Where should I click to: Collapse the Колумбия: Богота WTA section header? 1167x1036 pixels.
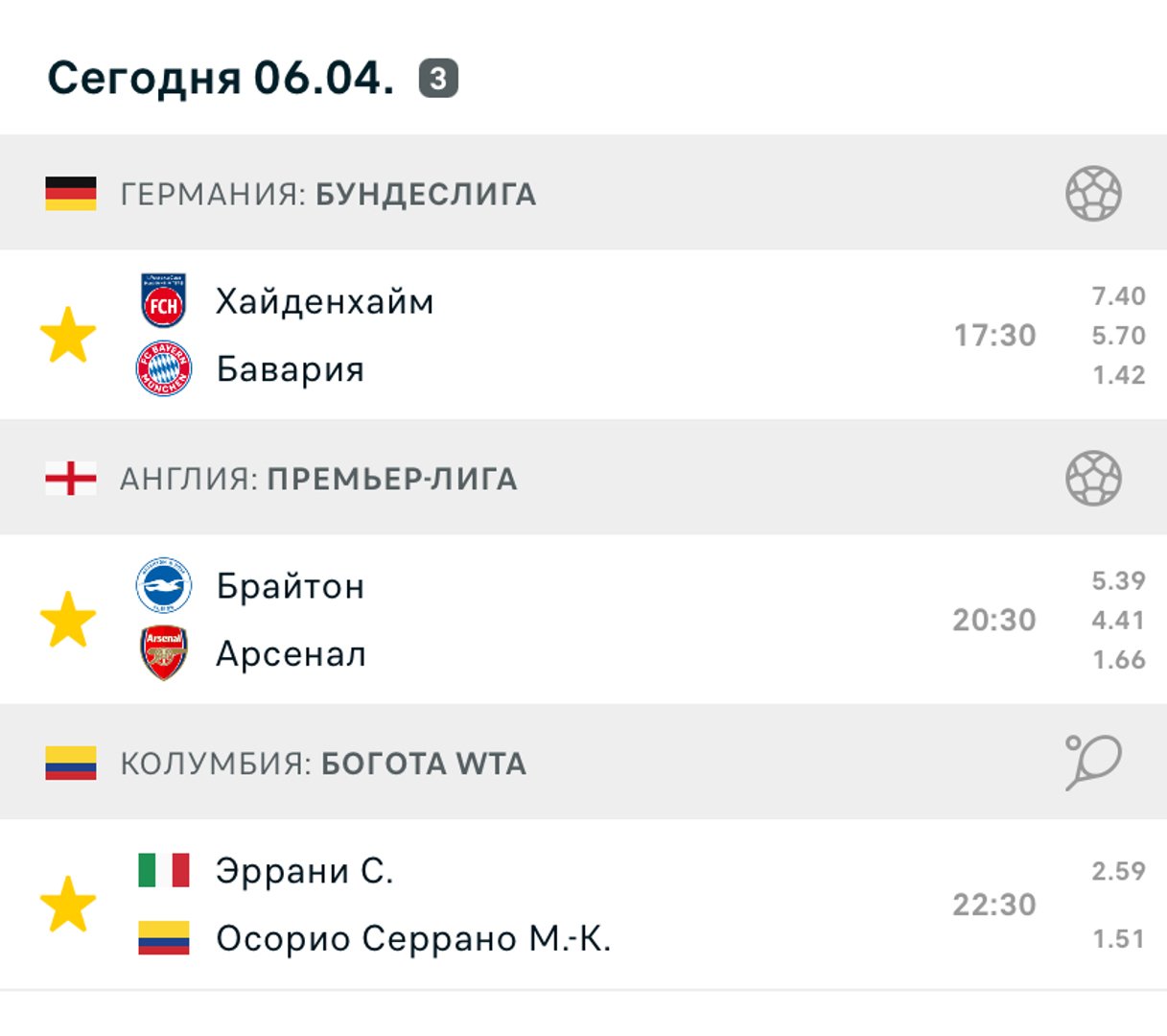click(x=583, y=763)
